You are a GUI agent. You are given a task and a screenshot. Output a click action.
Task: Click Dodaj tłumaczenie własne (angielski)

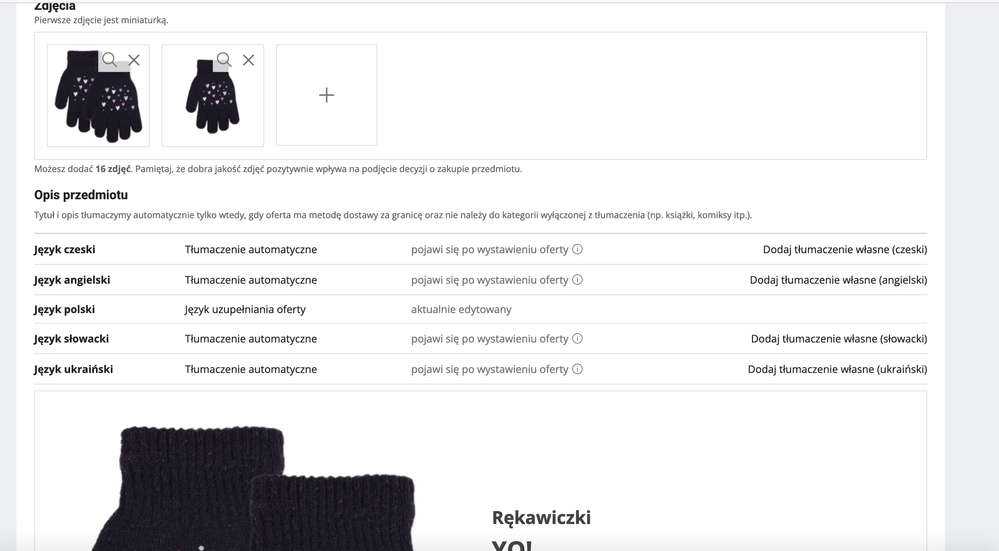(x=838, y=280)
